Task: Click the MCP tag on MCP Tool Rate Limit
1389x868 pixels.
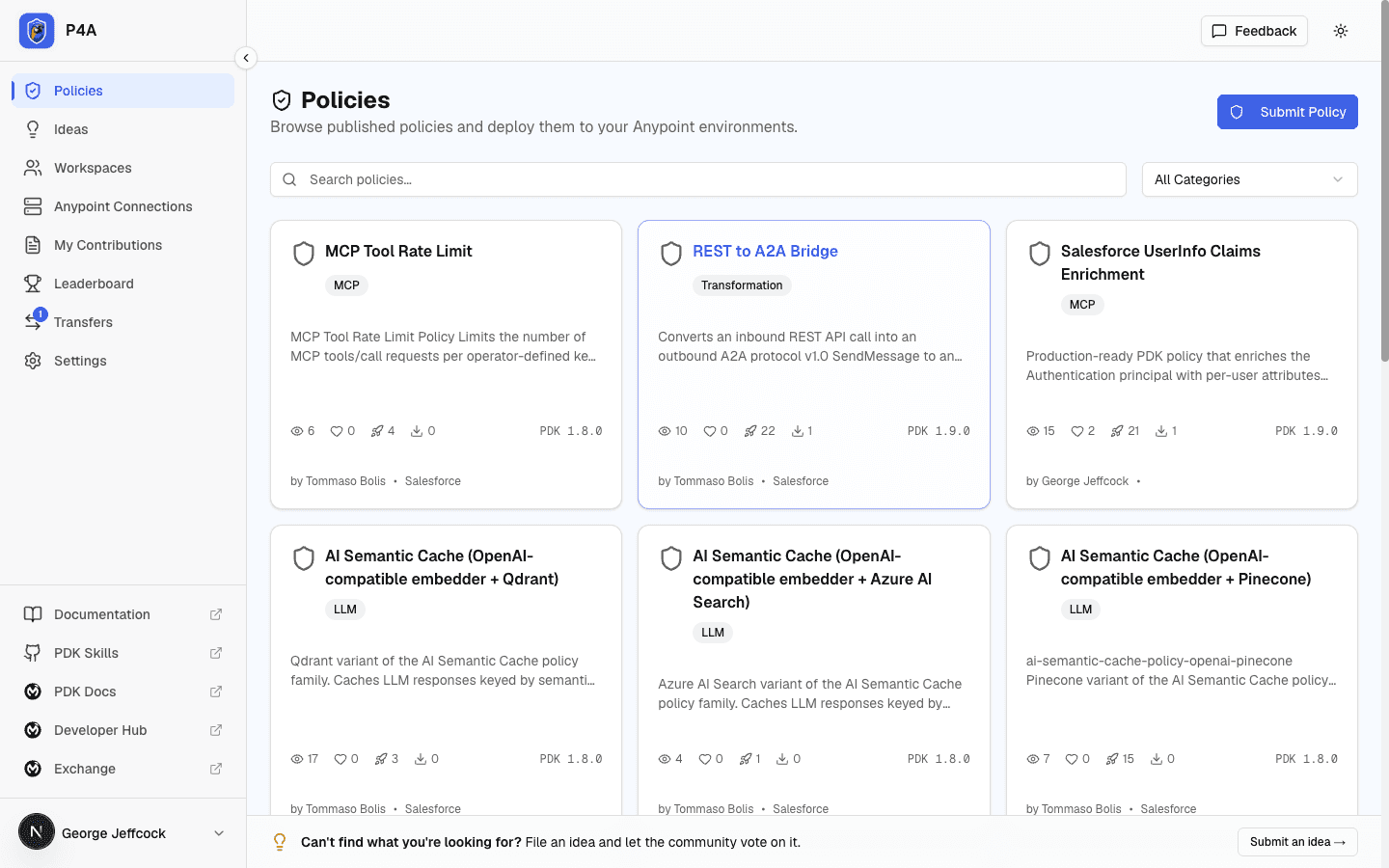Action: click(x=346, y=285)
